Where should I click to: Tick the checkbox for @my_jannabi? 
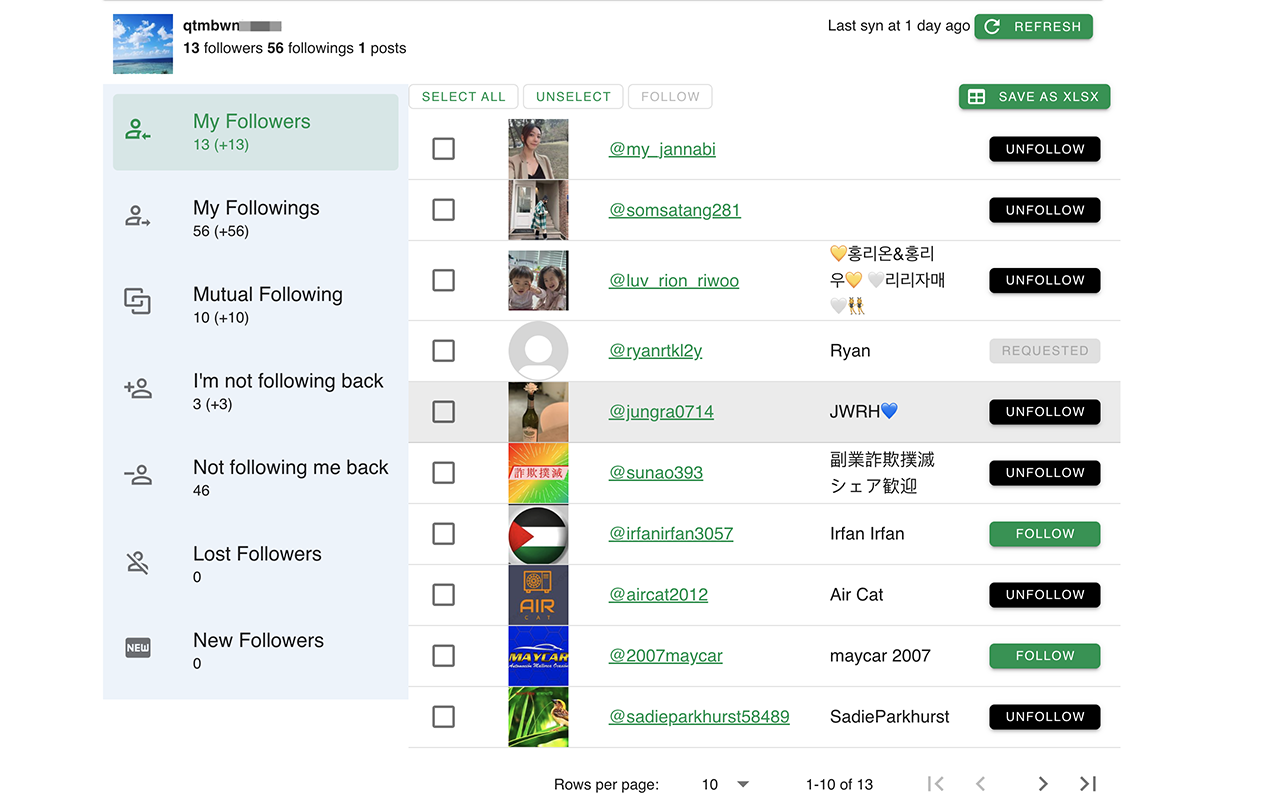click(x=443, y=149)
